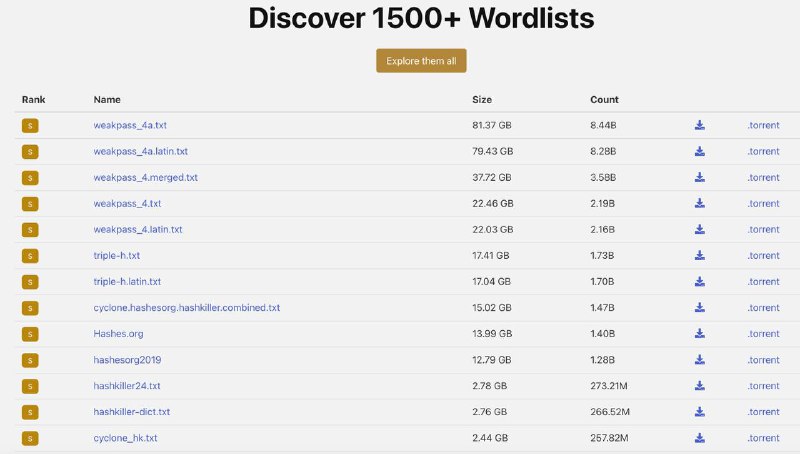
Task: Click rank S badge for weakpass_4.latin.txt
Action: pos(30,230)
